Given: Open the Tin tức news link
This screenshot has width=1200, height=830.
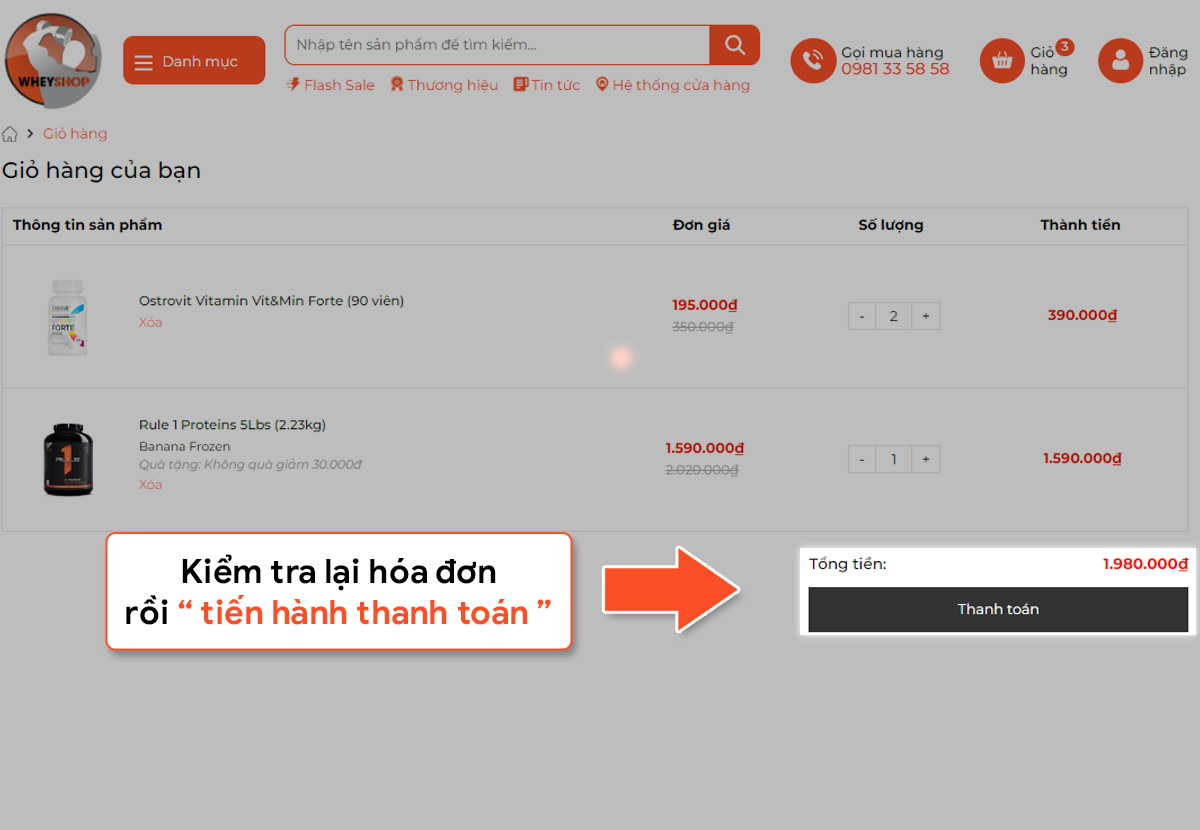Looking at the screenshot, I should 547,85.
